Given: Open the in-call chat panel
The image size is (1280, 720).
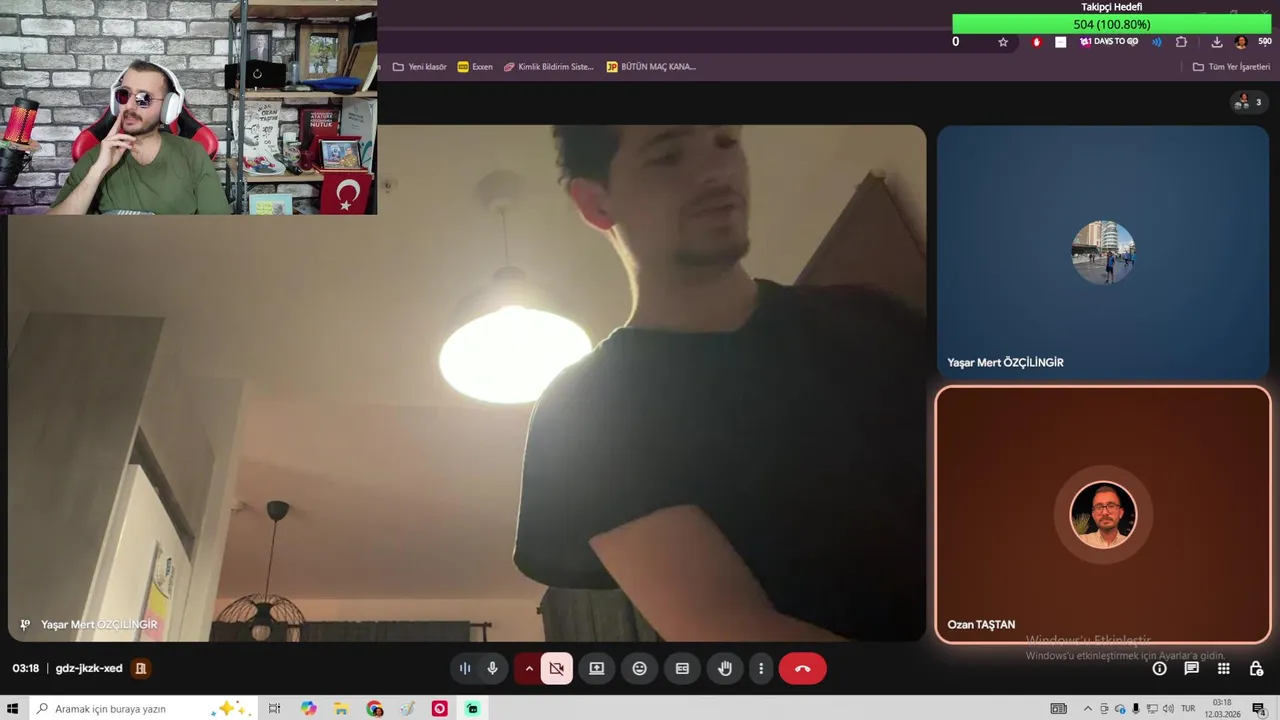Looking at the screenshot, I should coord(1191,668).
